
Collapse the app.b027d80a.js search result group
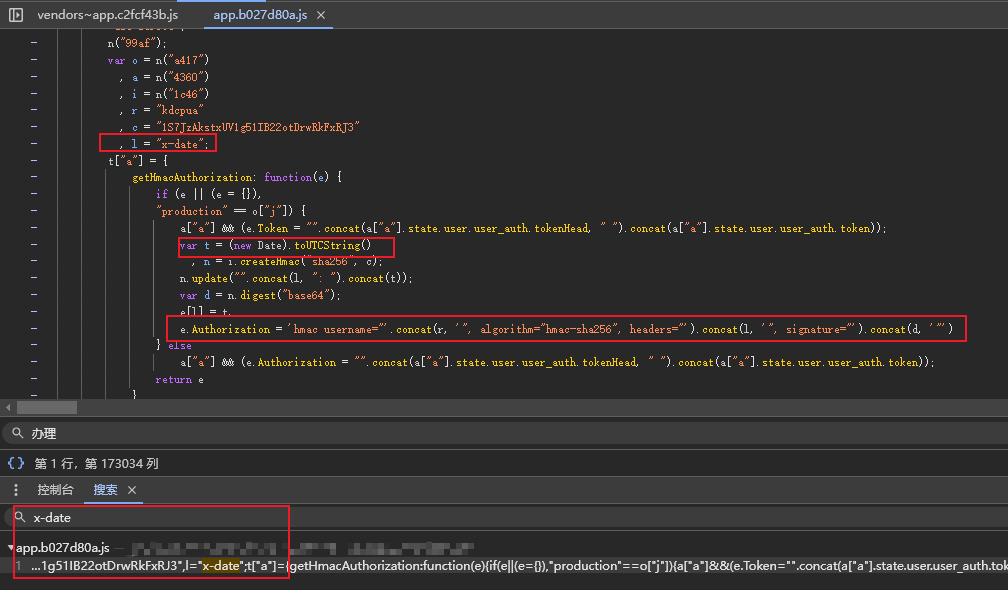point(11,548)
